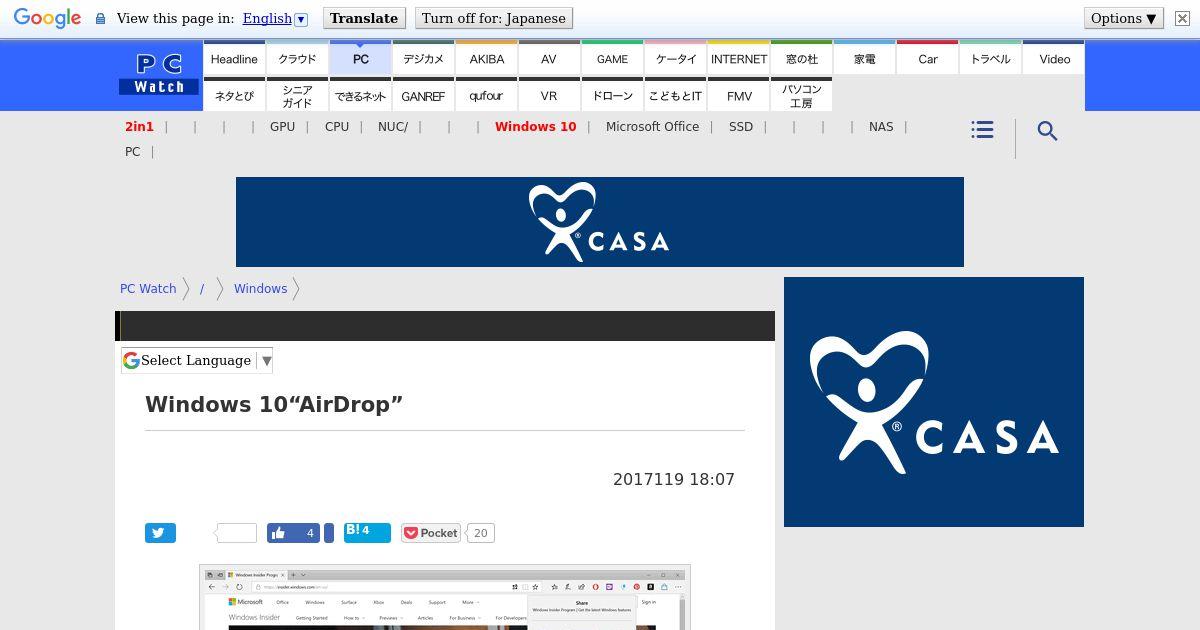This screenshot has width=1200, height=630.
Task: Click the NAS topic link
Action: [x=881, y=126]
